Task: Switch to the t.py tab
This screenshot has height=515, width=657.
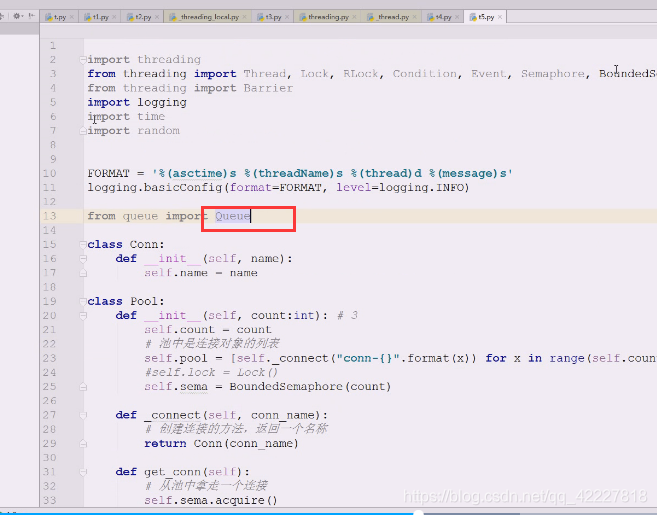Action: 59,17
